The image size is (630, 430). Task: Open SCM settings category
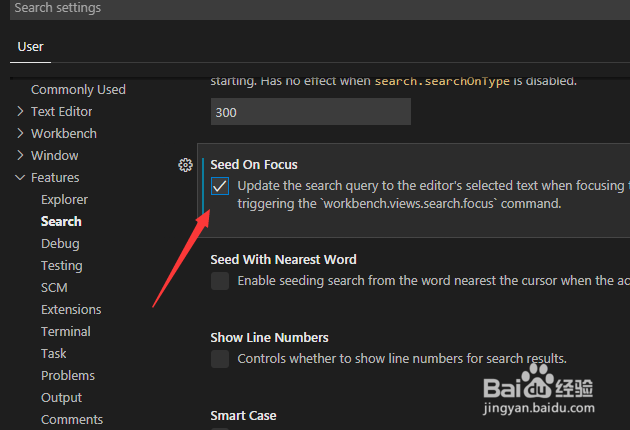[54, 288]
